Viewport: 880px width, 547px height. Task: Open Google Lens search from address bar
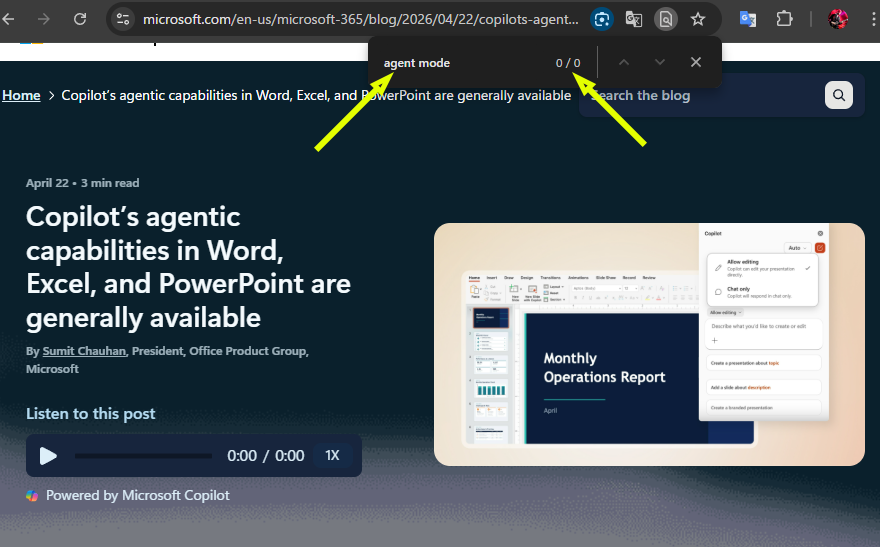pyautogui.click(x=601, y=19)
